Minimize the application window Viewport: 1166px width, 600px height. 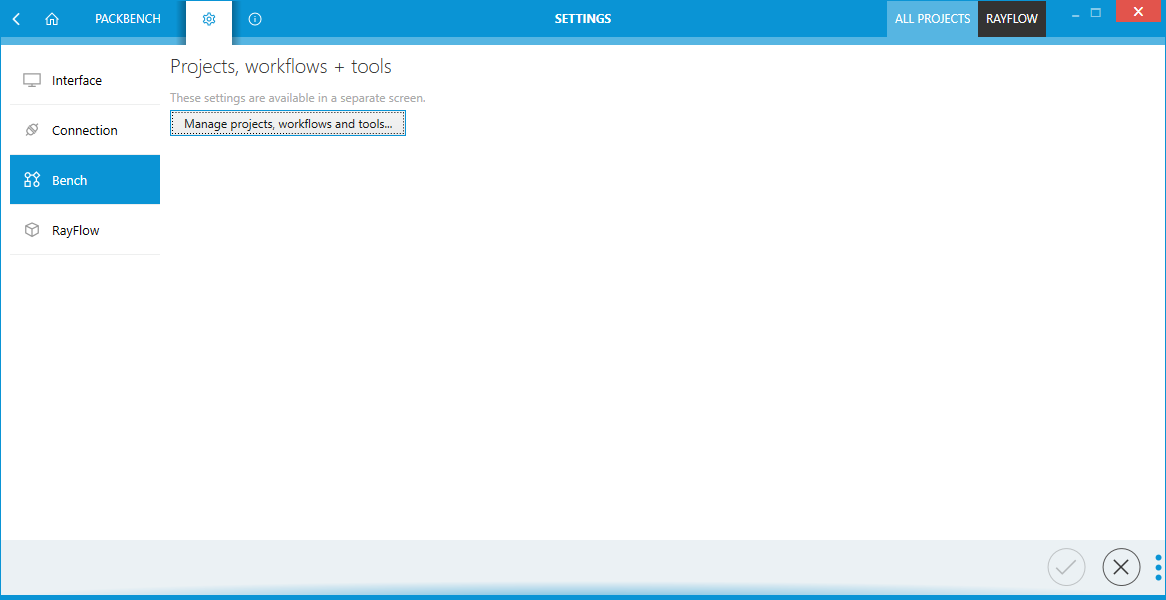1073,13
